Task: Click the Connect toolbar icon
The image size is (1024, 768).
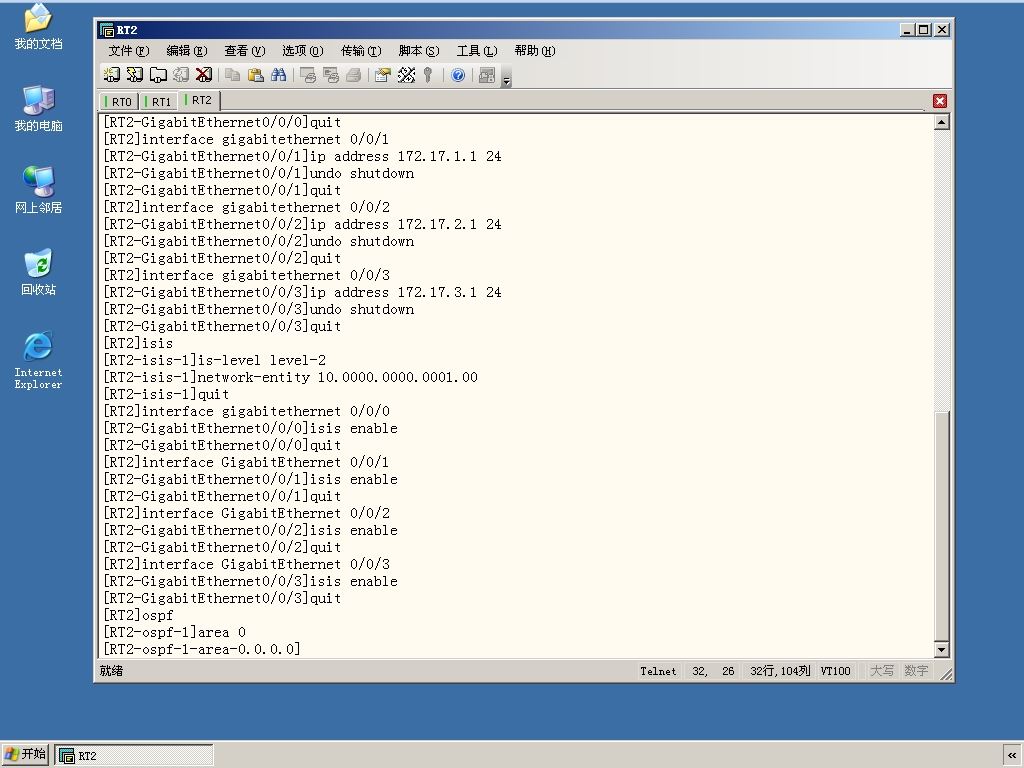Action: [112, 75]
